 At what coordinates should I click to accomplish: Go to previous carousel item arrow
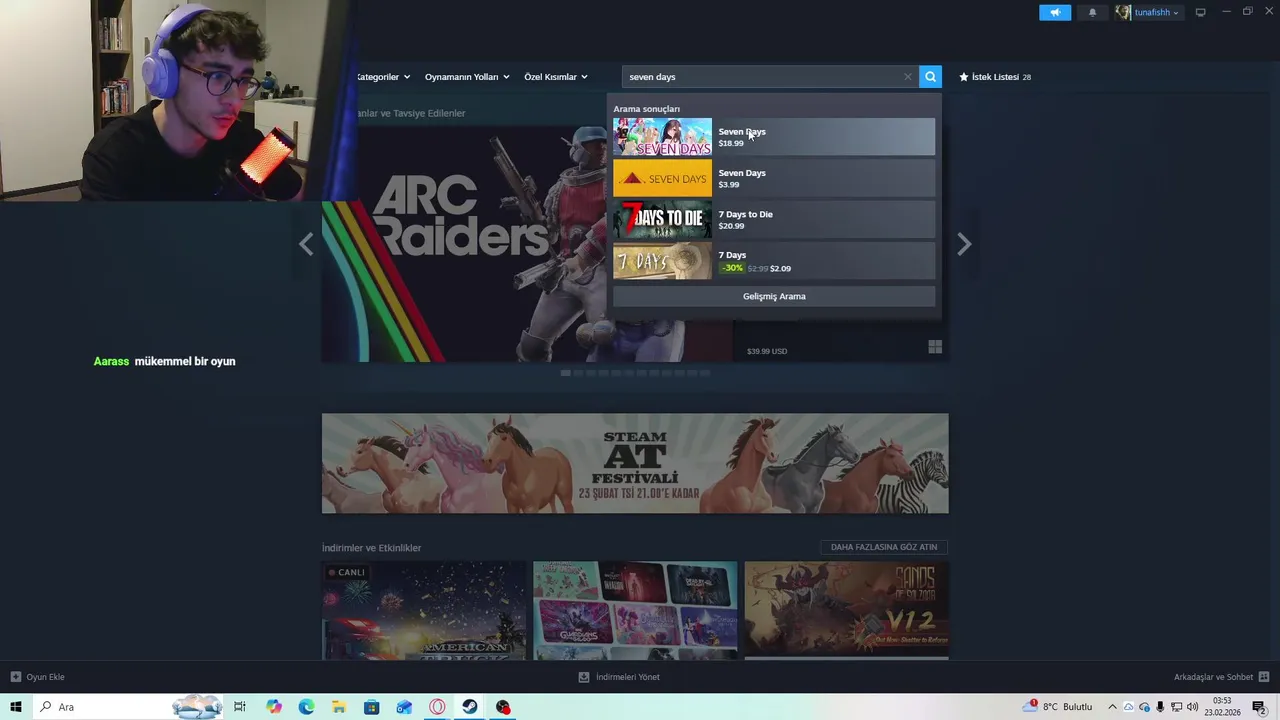click(x=306, y=244)
